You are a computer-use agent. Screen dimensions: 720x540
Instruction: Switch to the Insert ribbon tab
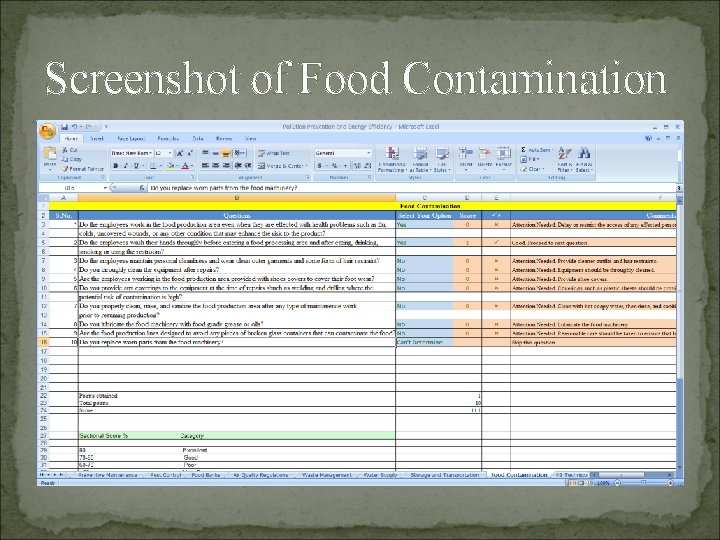[97, 138]
